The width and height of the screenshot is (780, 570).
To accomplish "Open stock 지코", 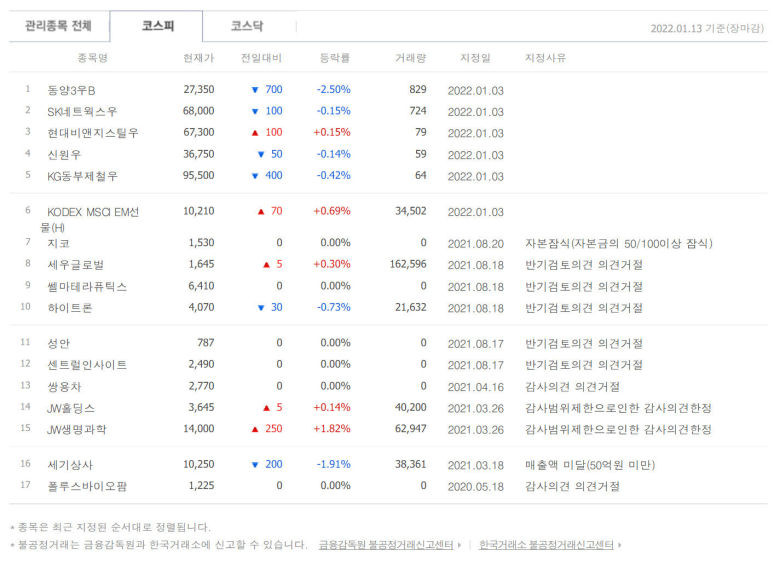I will tap(58, 243).
